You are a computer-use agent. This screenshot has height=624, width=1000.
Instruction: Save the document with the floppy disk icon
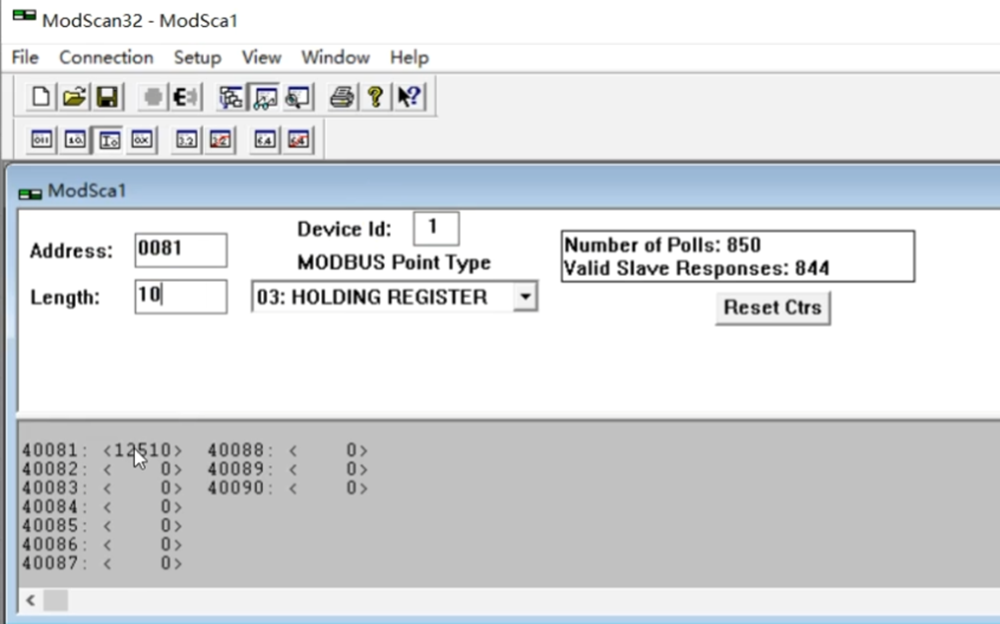(107, 97)
